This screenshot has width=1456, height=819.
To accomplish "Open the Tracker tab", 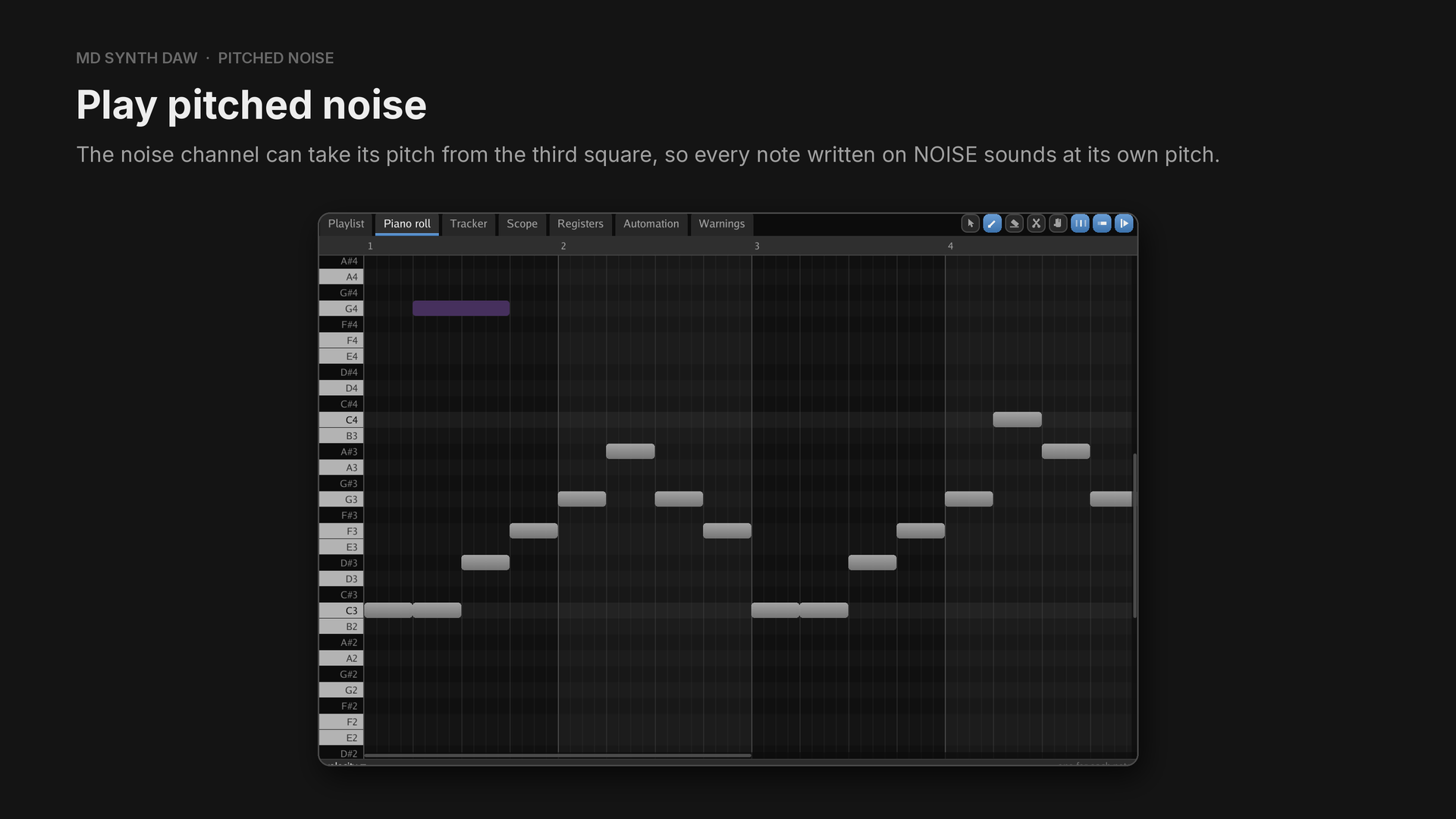I will 468,224.
